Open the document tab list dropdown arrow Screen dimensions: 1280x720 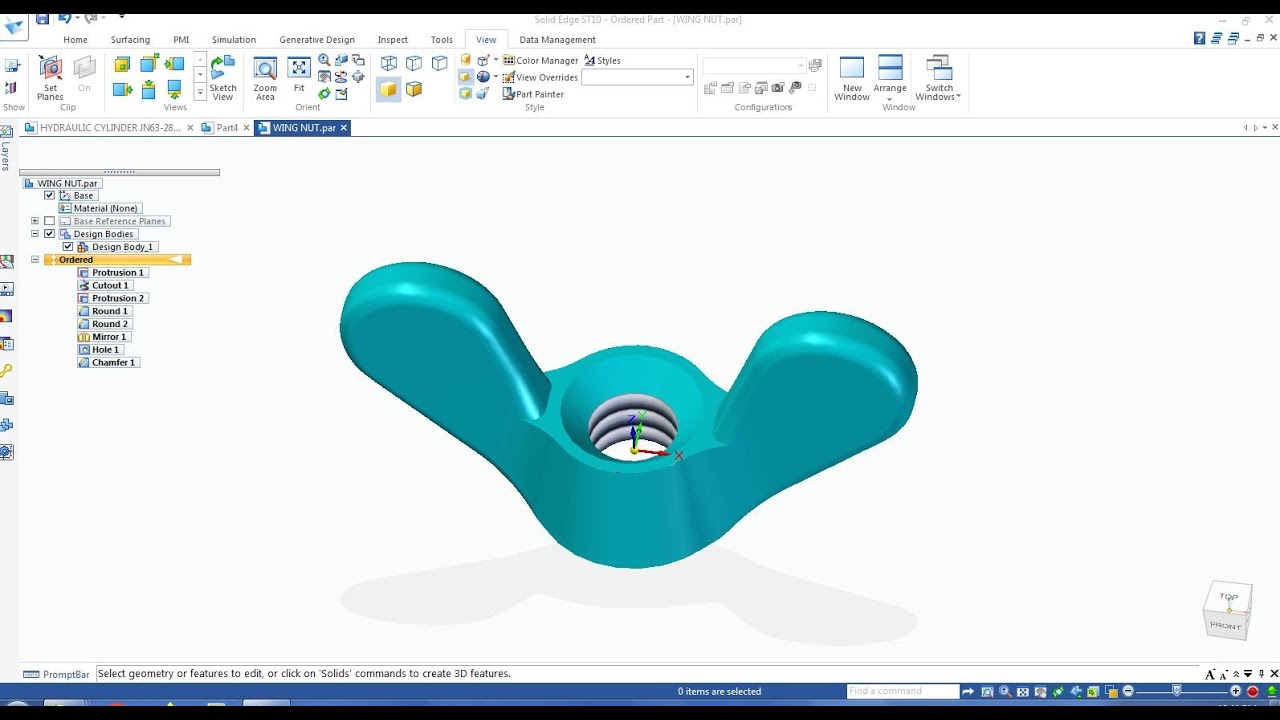click(1265, 128)
